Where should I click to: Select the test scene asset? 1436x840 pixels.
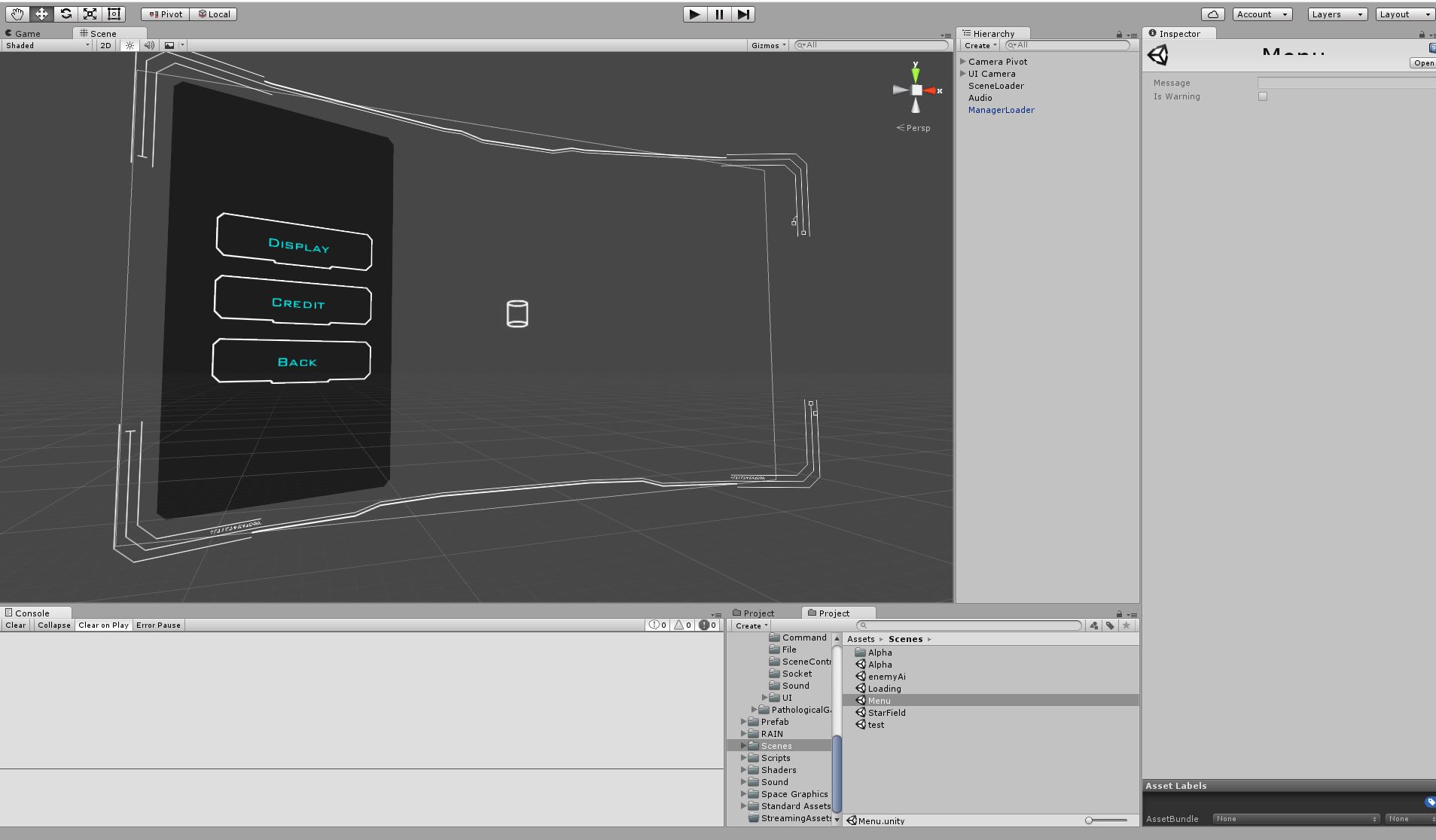990,725
